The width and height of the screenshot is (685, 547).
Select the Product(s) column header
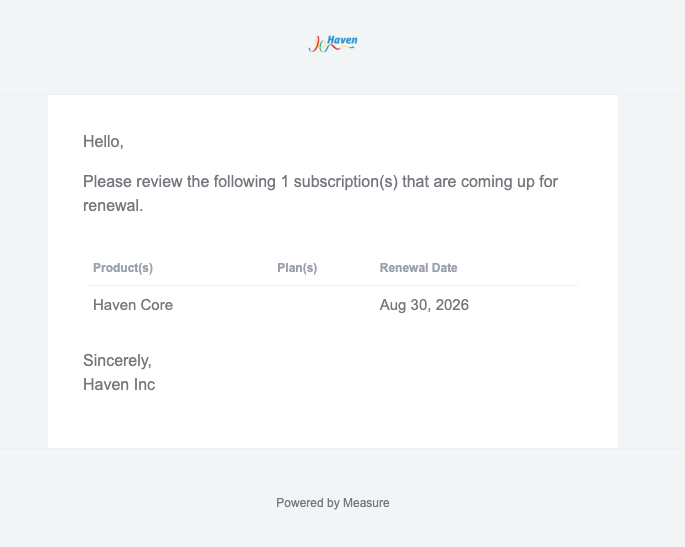click(x=123, y=268)
